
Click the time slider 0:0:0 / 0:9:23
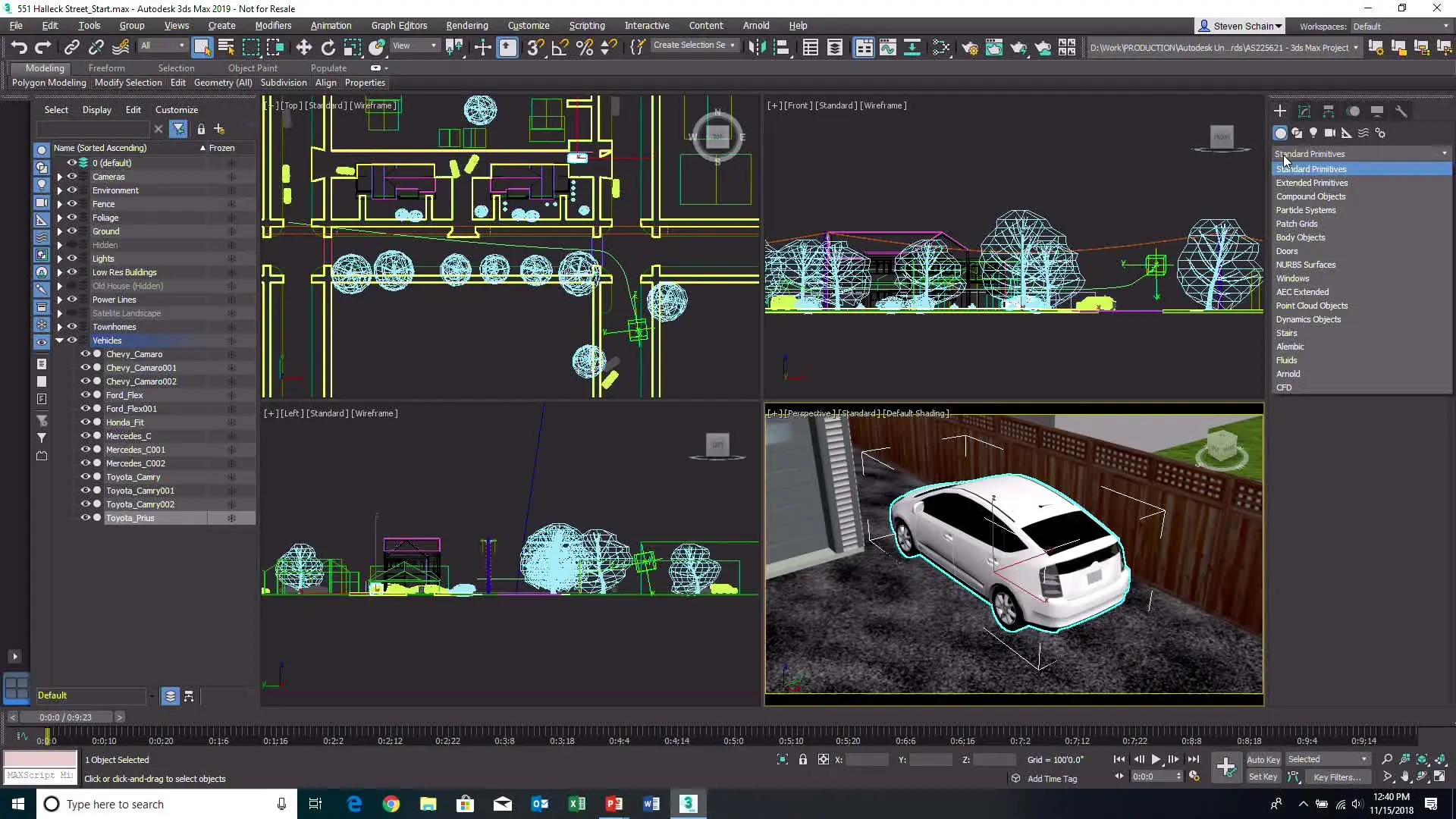pos(65,717)
